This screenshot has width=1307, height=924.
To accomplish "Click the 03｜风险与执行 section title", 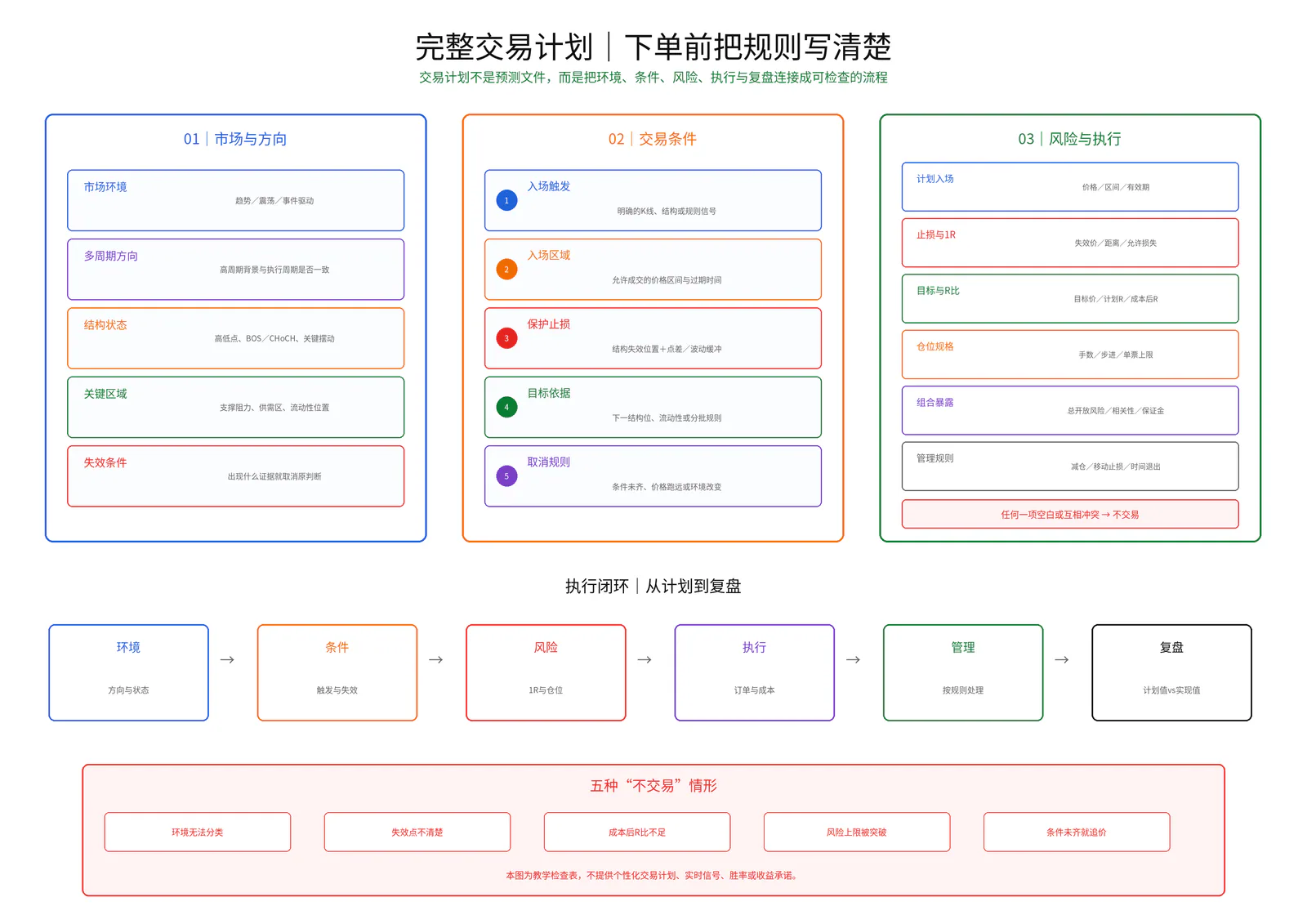I will click(1070, 139).
